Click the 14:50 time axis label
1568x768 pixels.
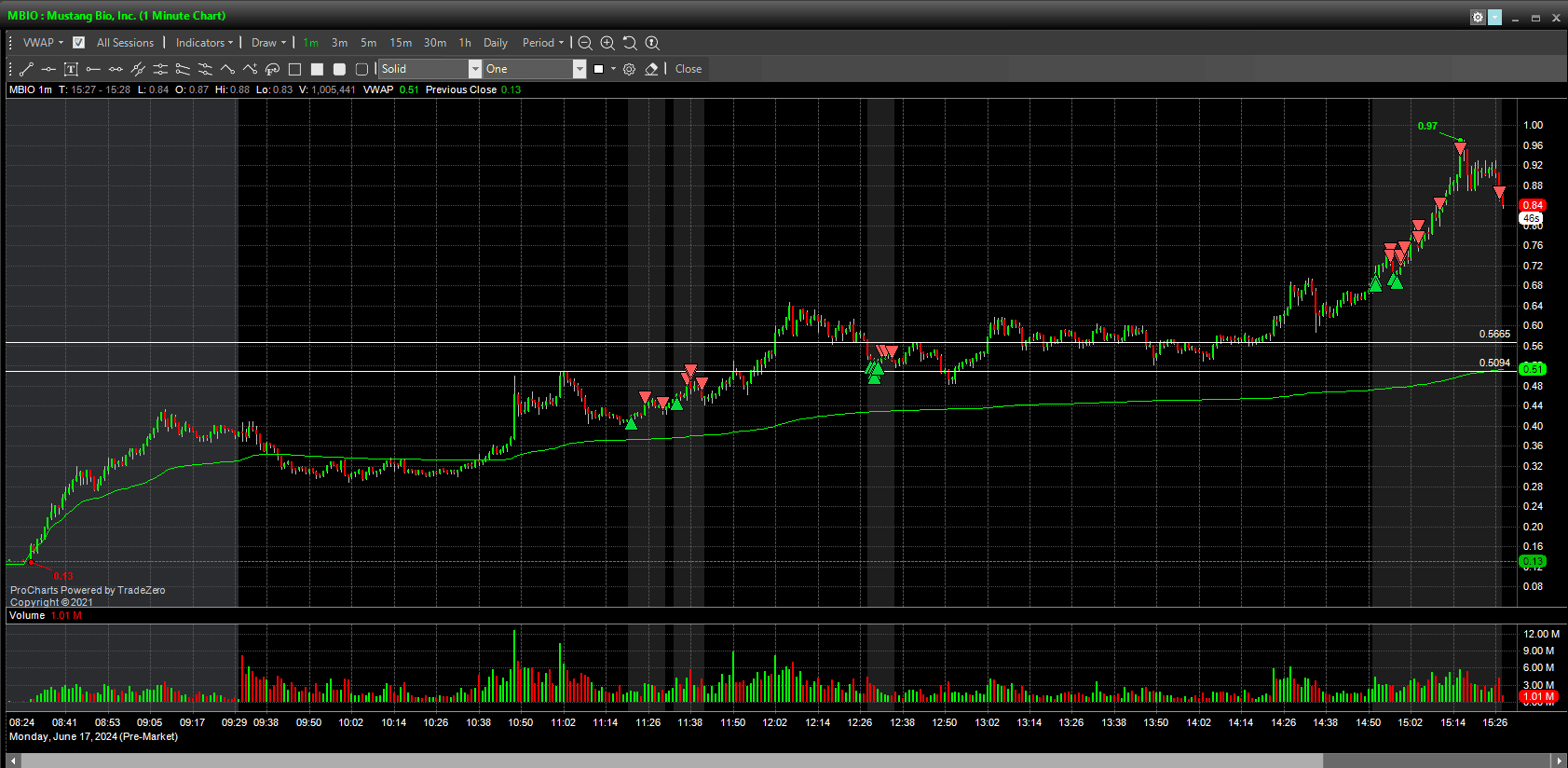click(x=1368, y=722)
